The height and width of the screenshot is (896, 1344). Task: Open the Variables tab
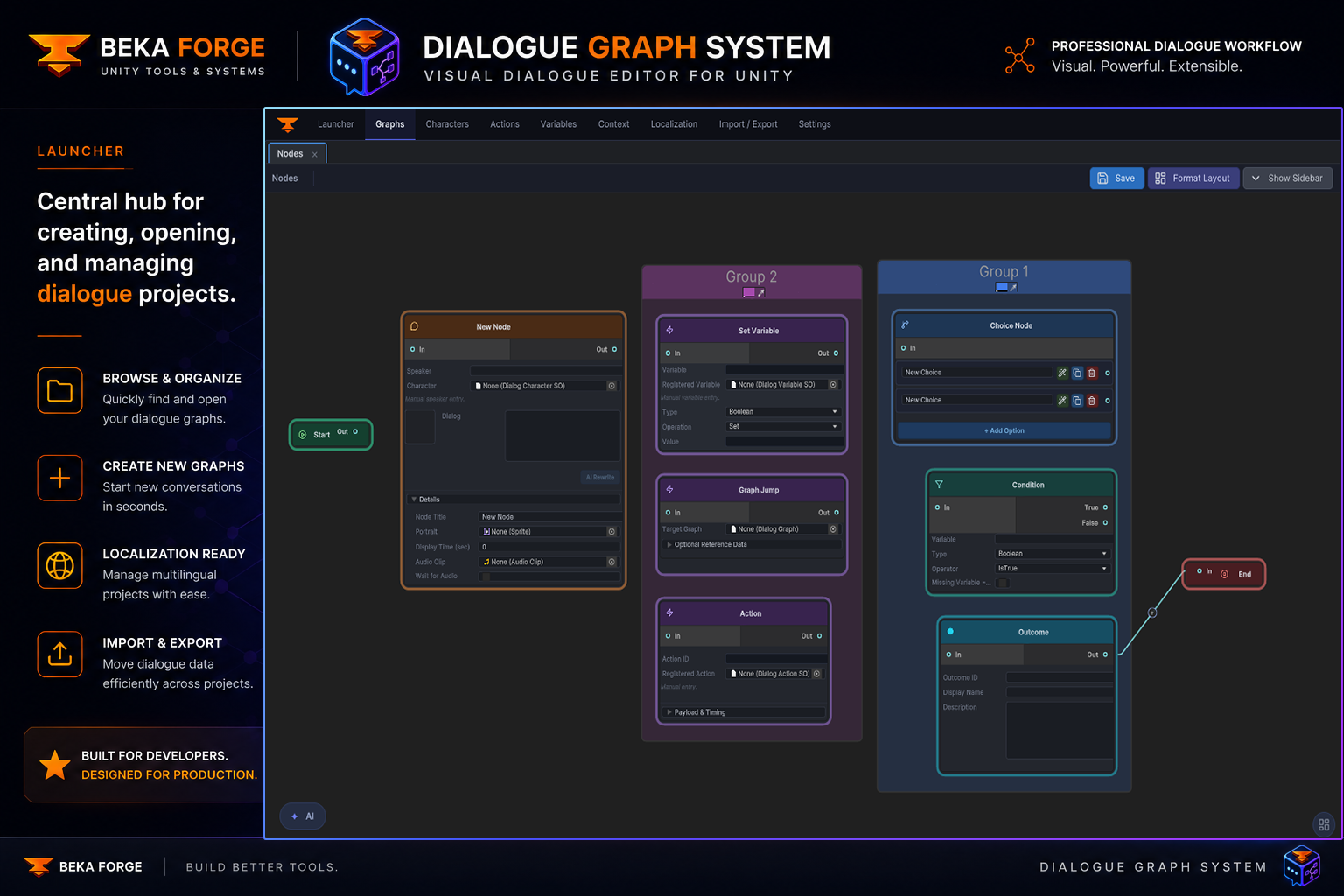(x=558, y=124)
